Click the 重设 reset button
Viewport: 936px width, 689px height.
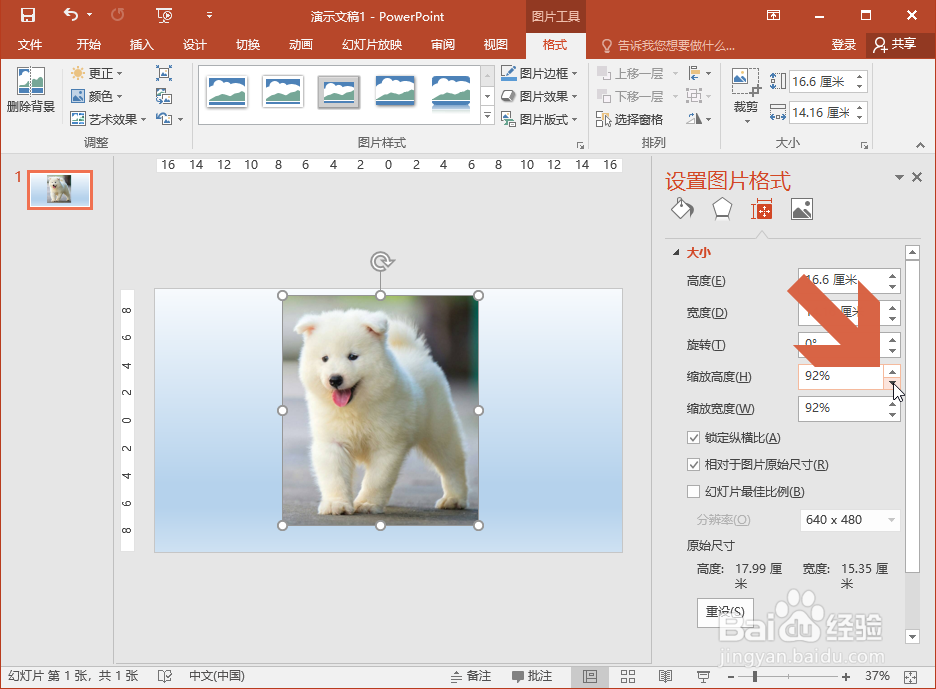click(724, 611)
